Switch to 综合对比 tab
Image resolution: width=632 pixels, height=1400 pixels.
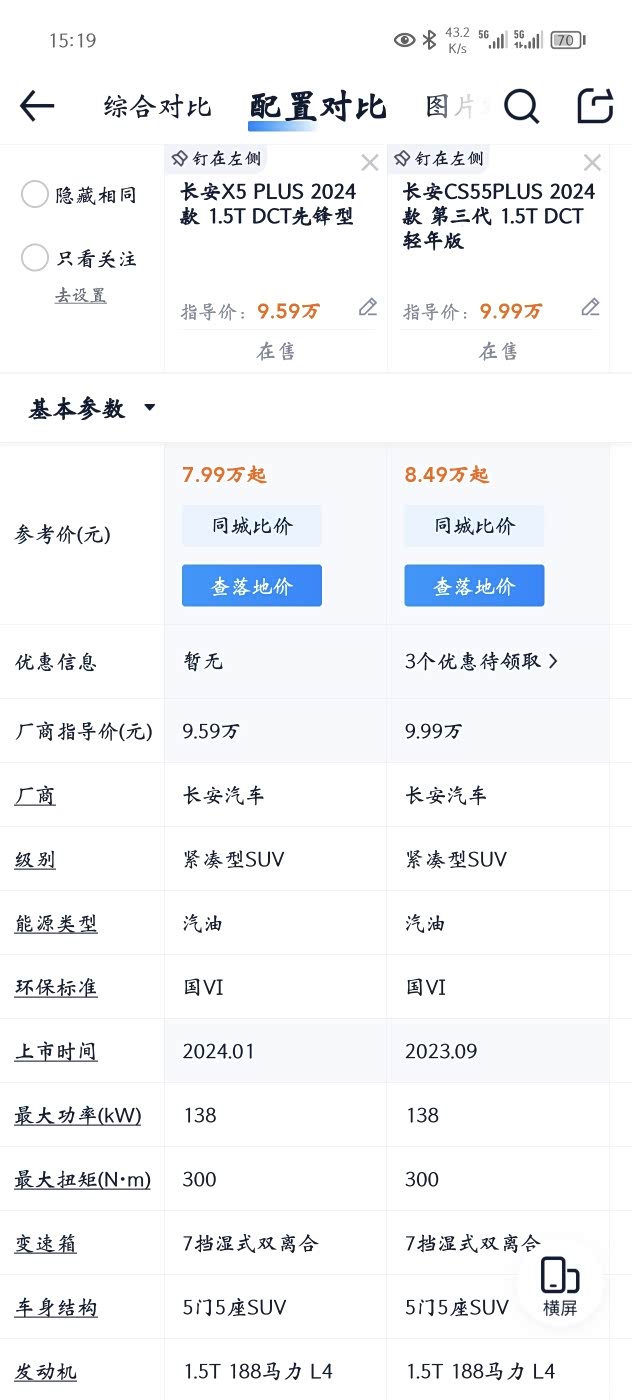point(157,106)
